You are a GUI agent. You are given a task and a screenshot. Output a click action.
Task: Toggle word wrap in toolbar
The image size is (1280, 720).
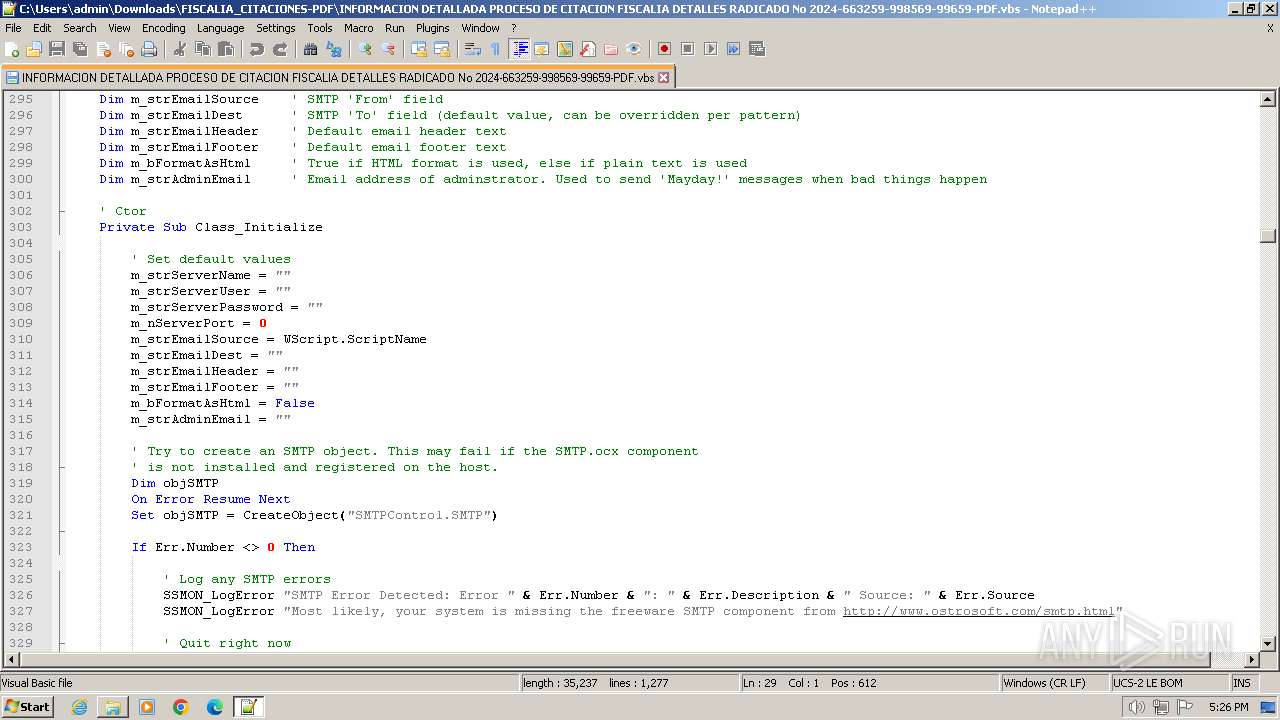[473, 49]
